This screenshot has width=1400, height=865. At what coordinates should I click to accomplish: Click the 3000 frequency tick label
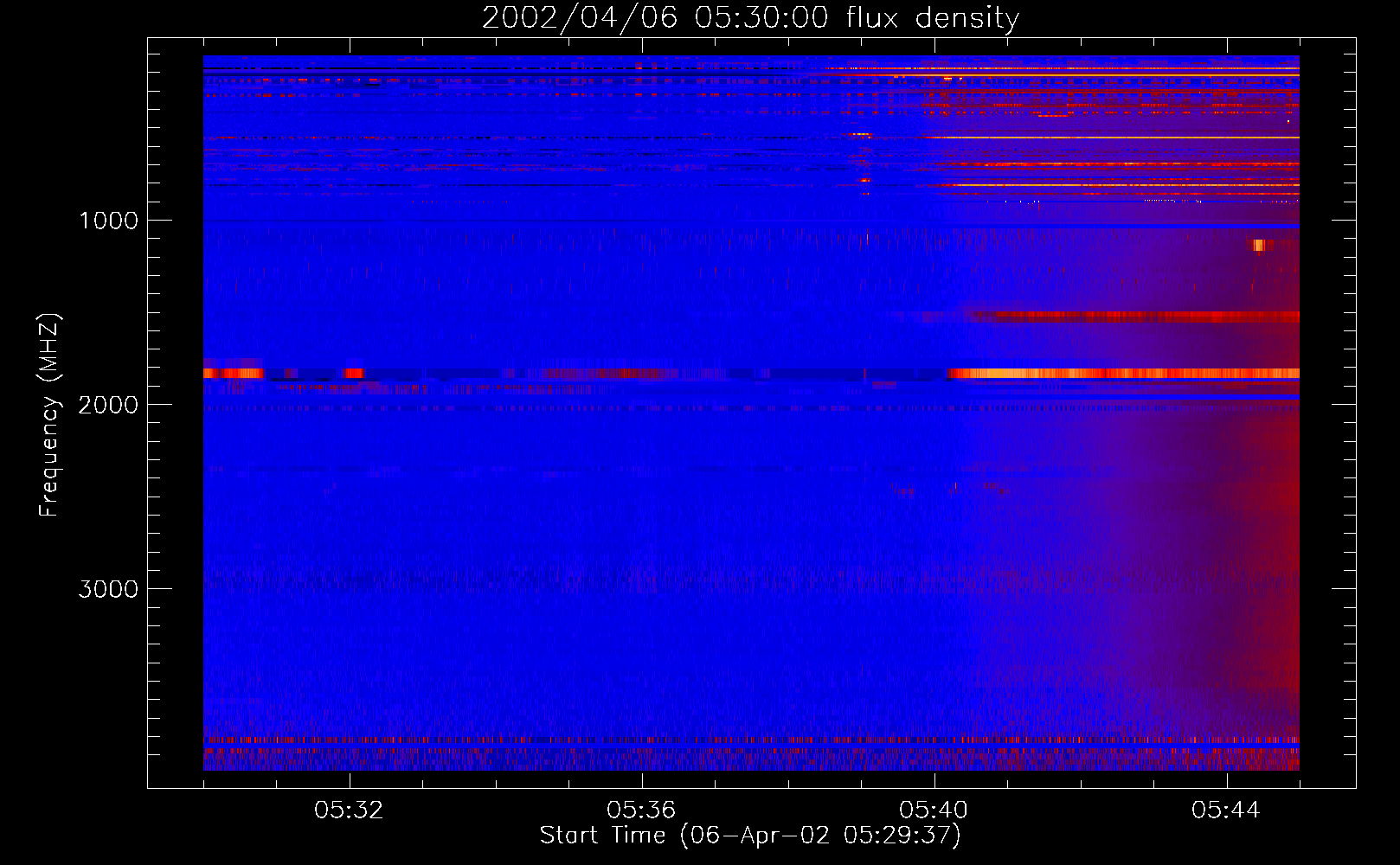click(x=108, y=589)
